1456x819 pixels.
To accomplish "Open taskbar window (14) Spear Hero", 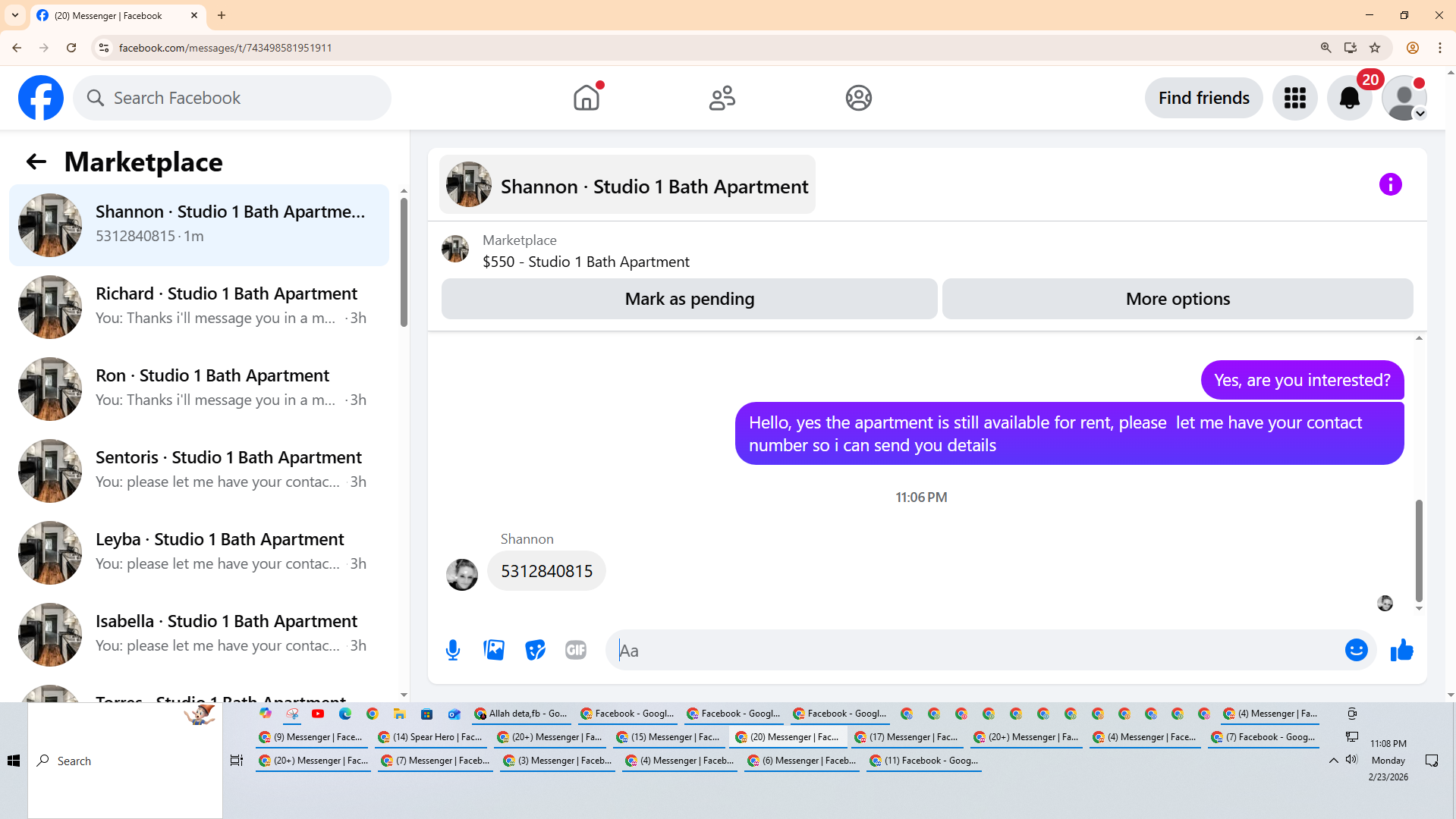I will click(x=430, y=737).
